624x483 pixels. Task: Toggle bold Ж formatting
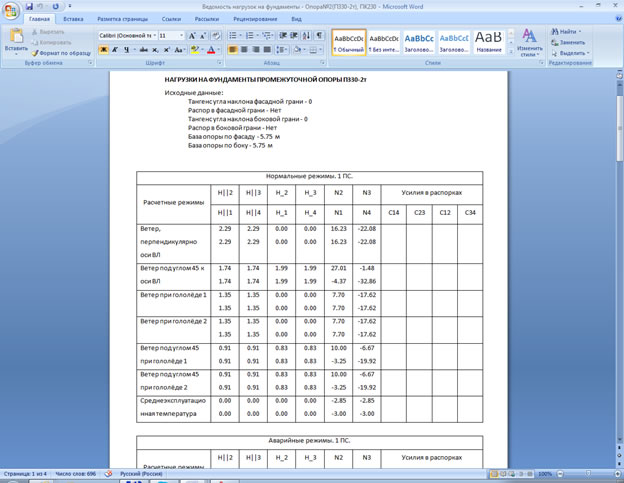point(103,50)
